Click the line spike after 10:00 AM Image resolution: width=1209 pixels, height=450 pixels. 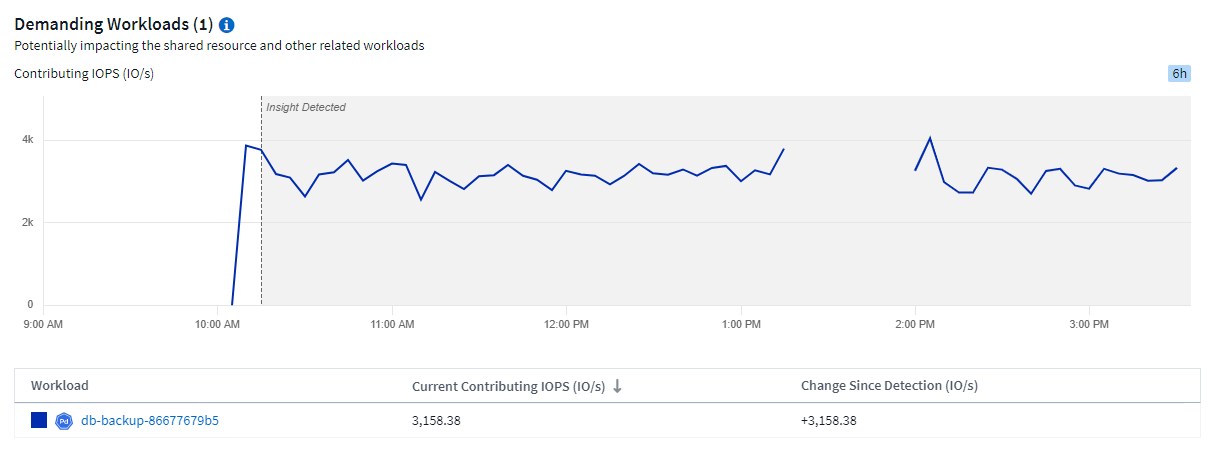(x=246, y=146)
